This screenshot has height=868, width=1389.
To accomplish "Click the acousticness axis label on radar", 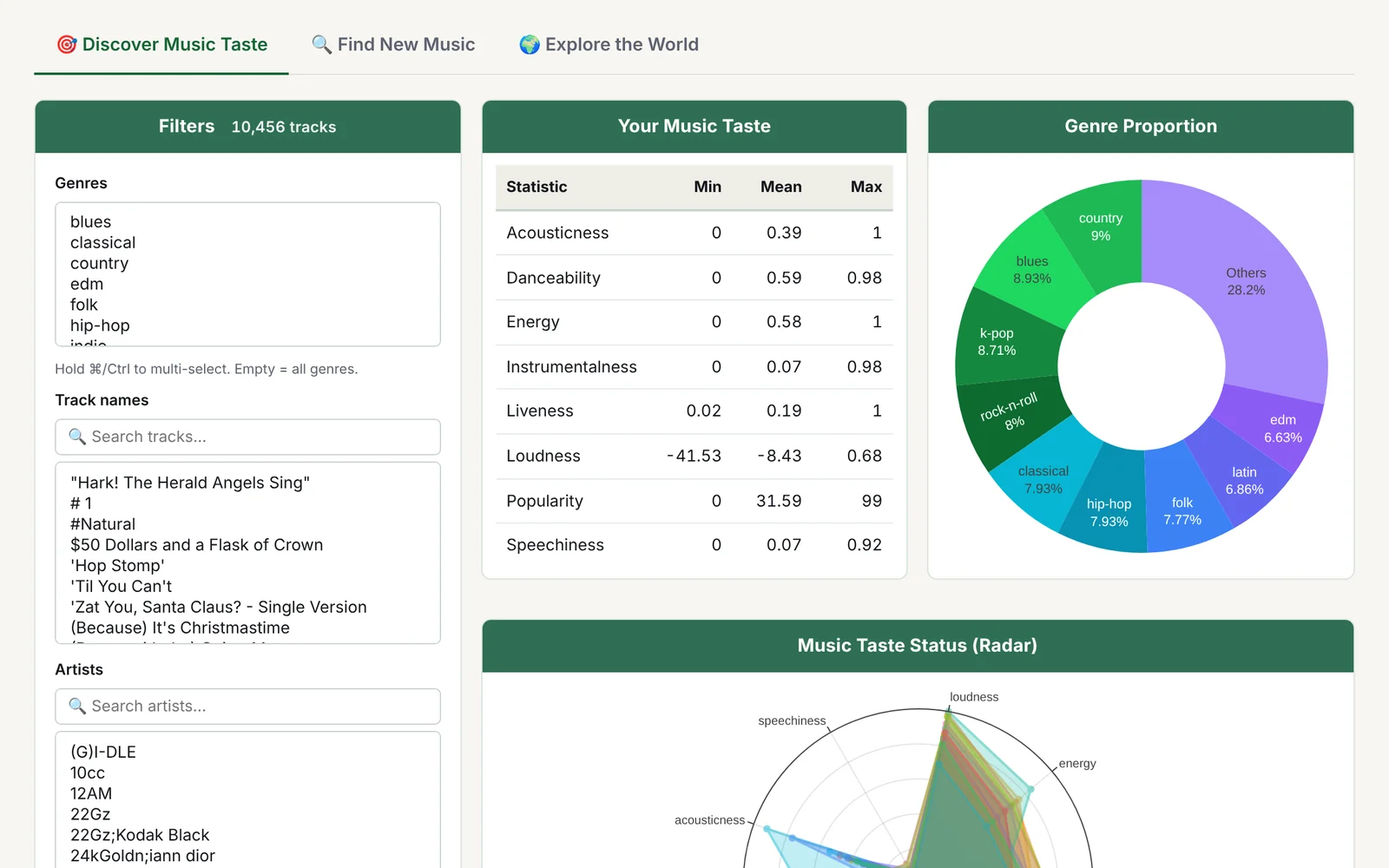I will (x=709, y=820).
